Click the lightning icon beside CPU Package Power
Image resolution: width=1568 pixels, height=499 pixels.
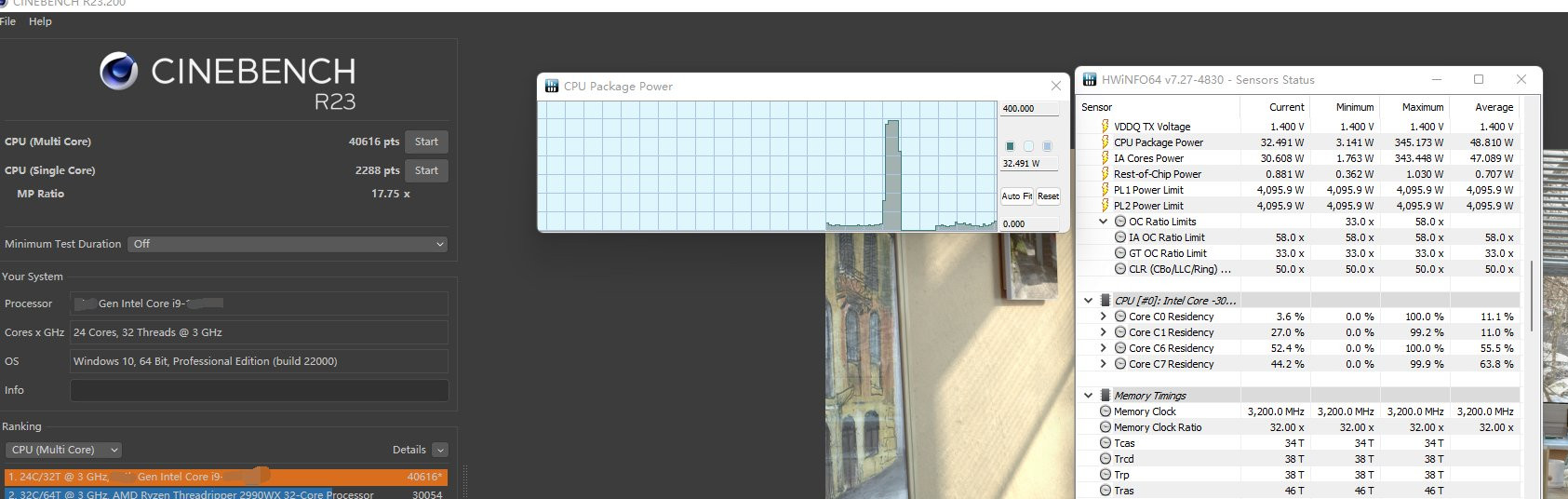(x=1105, y=142)
